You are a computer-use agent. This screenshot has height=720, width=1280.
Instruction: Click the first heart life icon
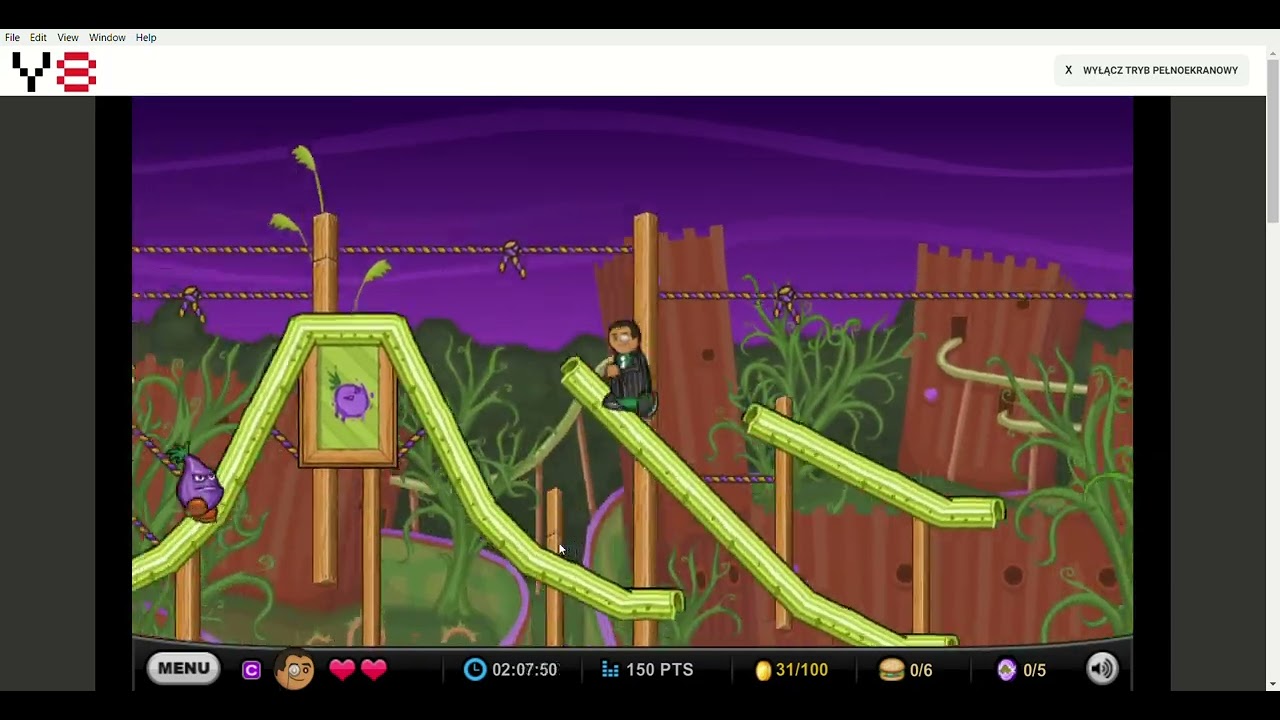point(342,669)
